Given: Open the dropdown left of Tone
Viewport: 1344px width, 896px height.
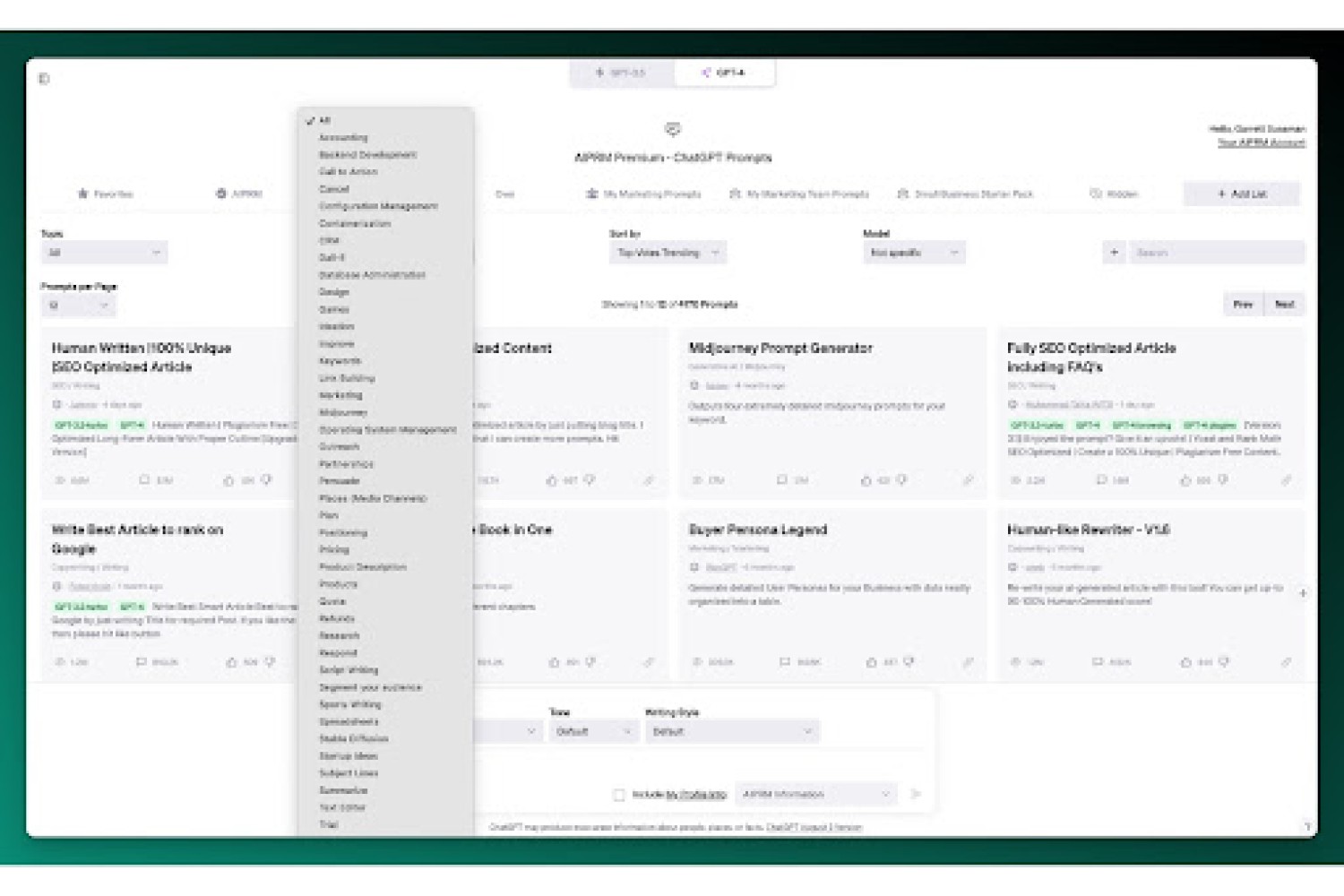Looking at the screenshot, I should (x=506, y=732).
